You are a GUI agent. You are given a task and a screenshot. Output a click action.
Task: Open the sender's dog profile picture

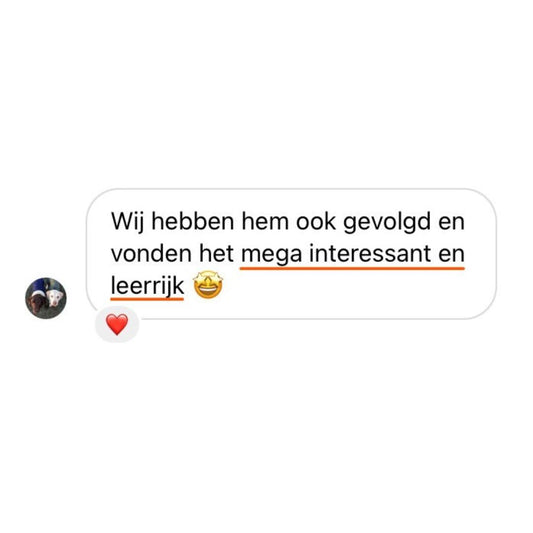(x=46, y=298)
